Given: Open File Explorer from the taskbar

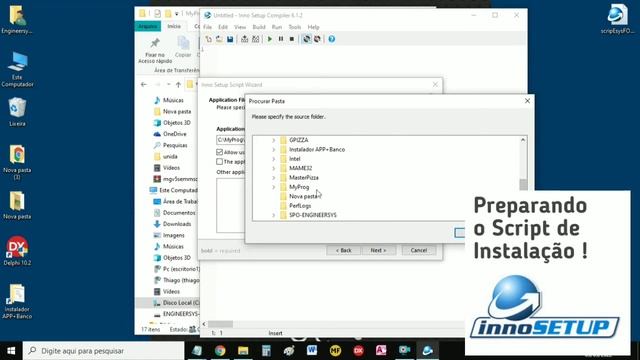Looking at the screenshot, I should tap(243, 351).
